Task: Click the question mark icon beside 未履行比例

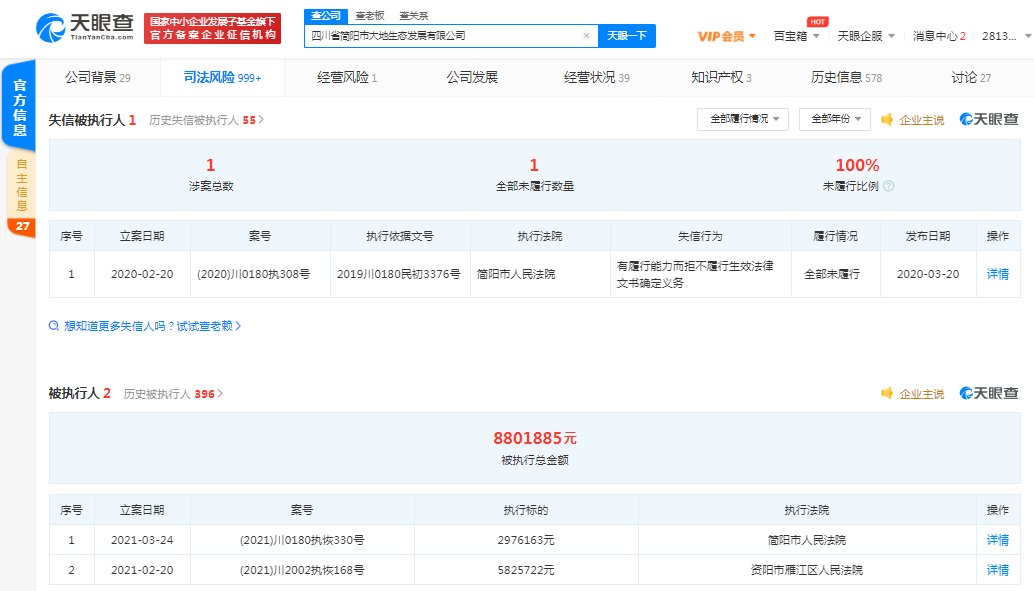Action: click(x=888, y=186)
